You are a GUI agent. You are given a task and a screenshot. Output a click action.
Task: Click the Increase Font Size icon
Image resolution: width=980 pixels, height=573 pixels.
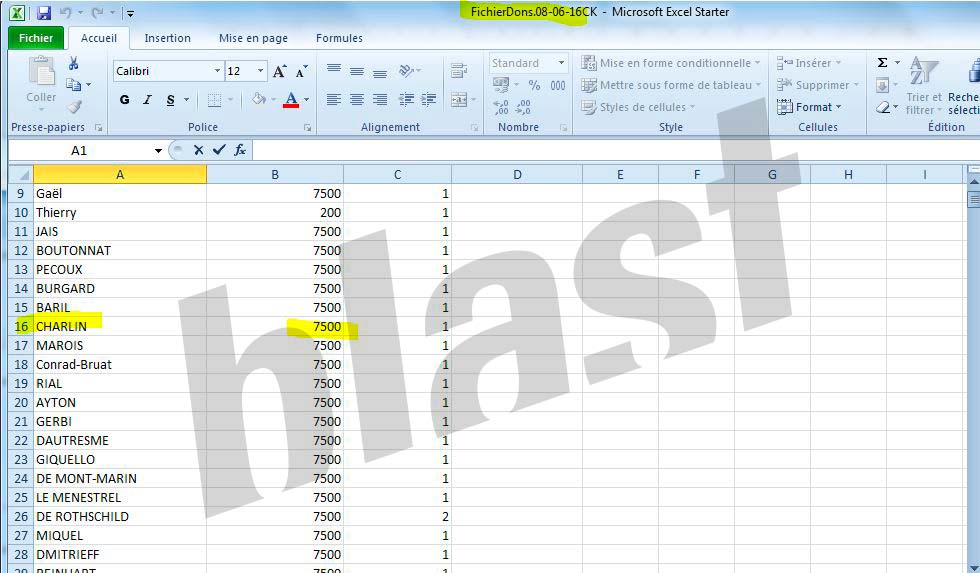click(279, 71)
